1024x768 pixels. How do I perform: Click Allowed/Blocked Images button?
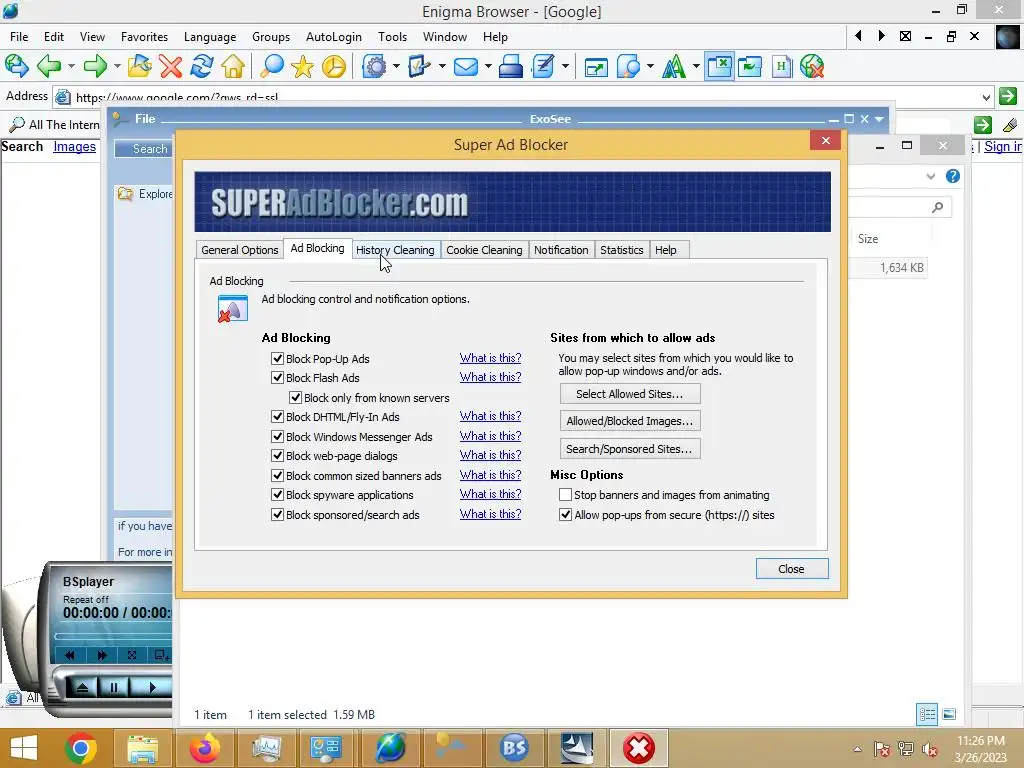[x=630, y=421]
